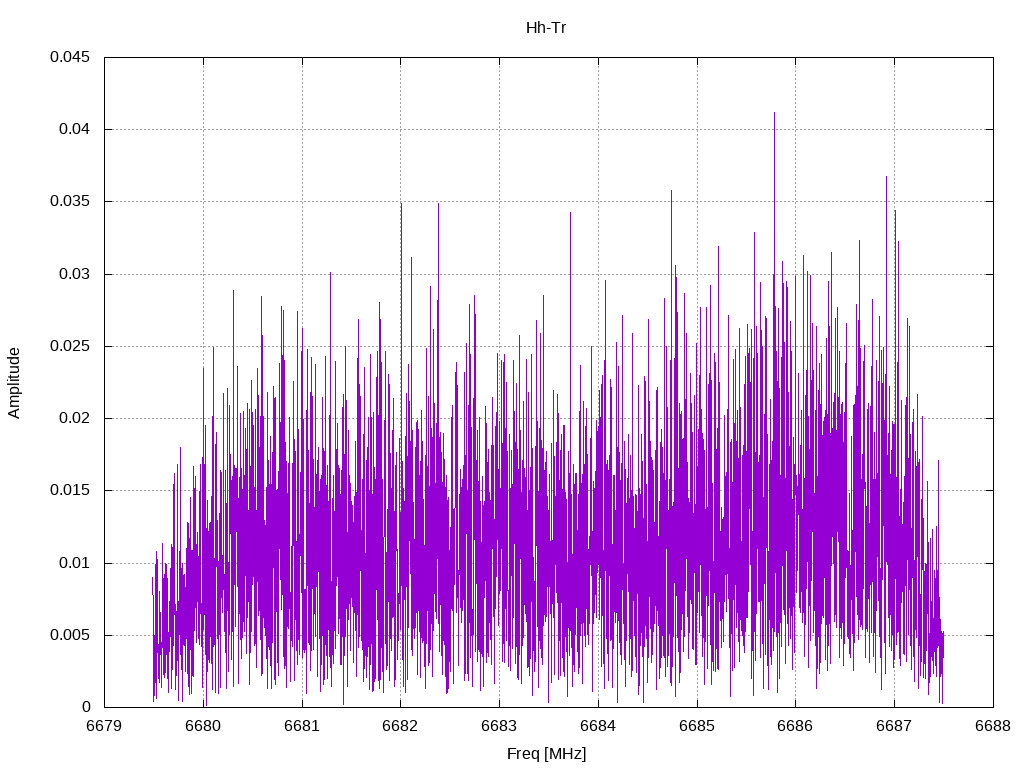The height and width of the screenshot is (768, 1024).
Task: Click the y-axis tick label 0.02
Action: [x=74, y=419]
